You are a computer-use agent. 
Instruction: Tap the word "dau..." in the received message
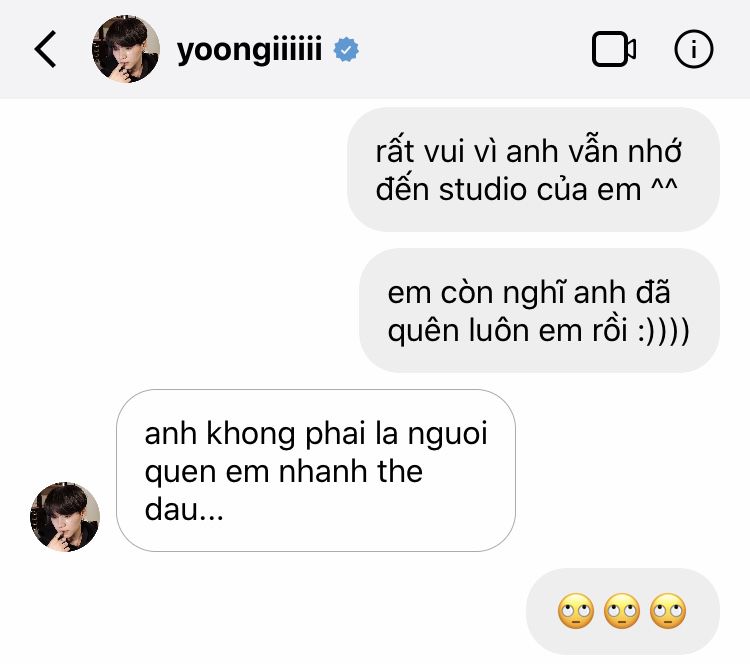(x=184, y=509)
